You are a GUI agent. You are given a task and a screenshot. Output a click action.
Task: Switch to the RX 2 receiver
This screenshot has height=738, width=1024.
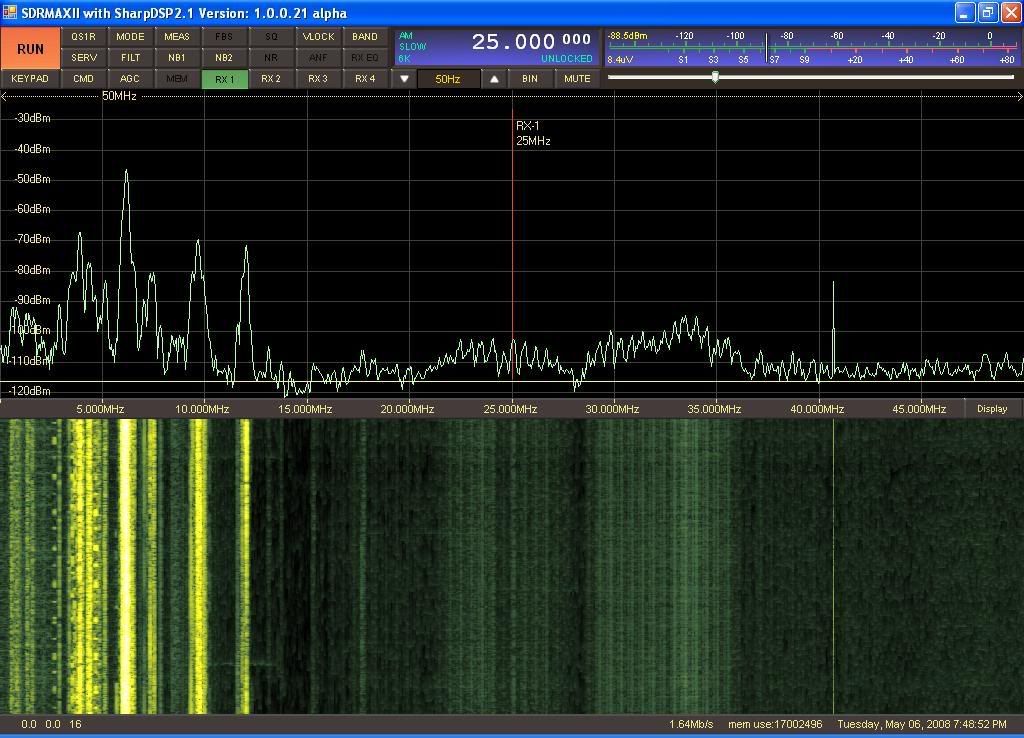click(271, 79)
